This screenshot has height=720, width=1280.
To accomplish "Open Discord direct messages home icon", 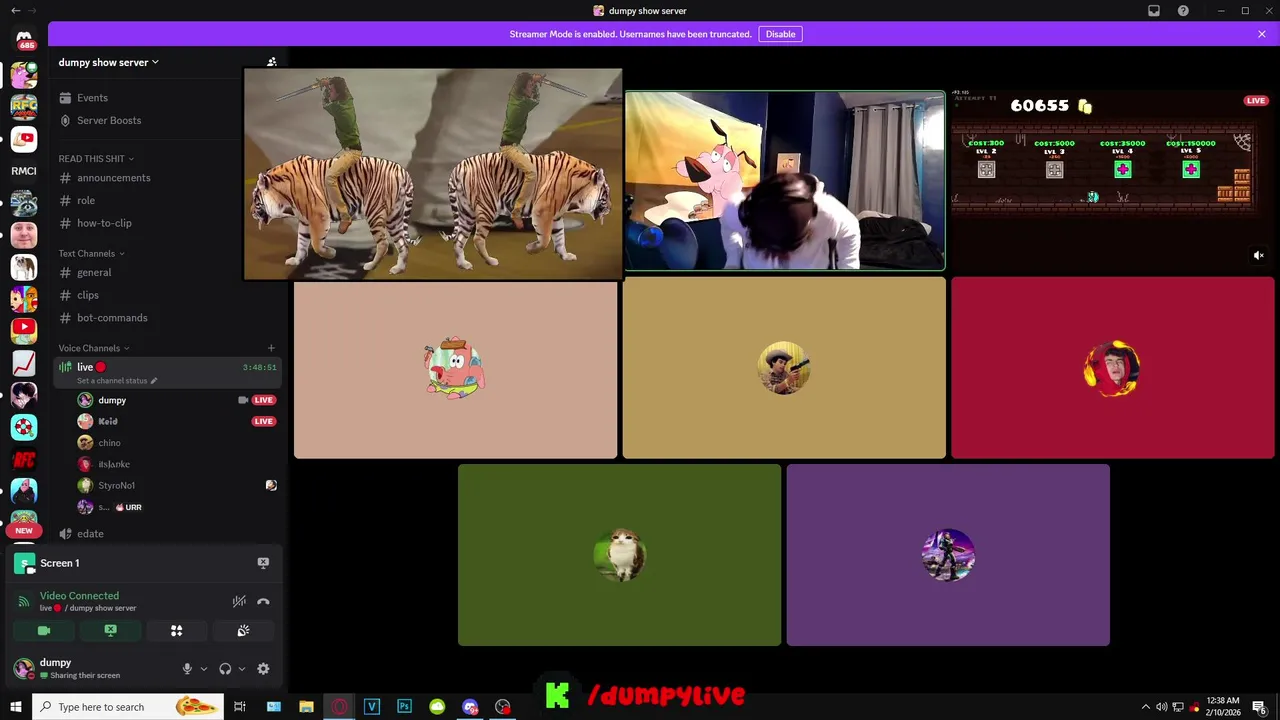I will (24, 38).
